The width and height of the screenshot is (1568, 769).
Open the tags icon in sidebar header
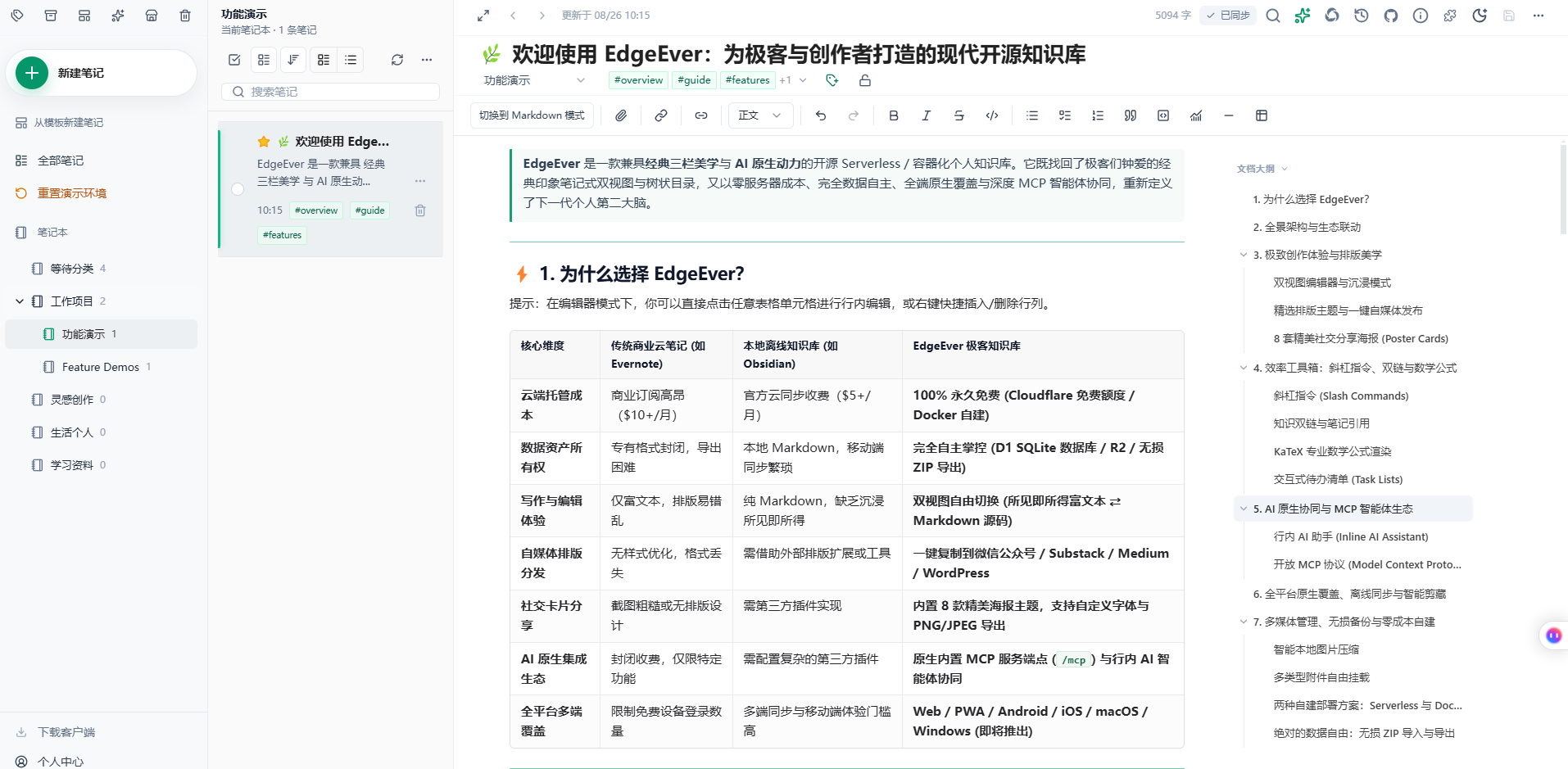click(x=17, y=16)
